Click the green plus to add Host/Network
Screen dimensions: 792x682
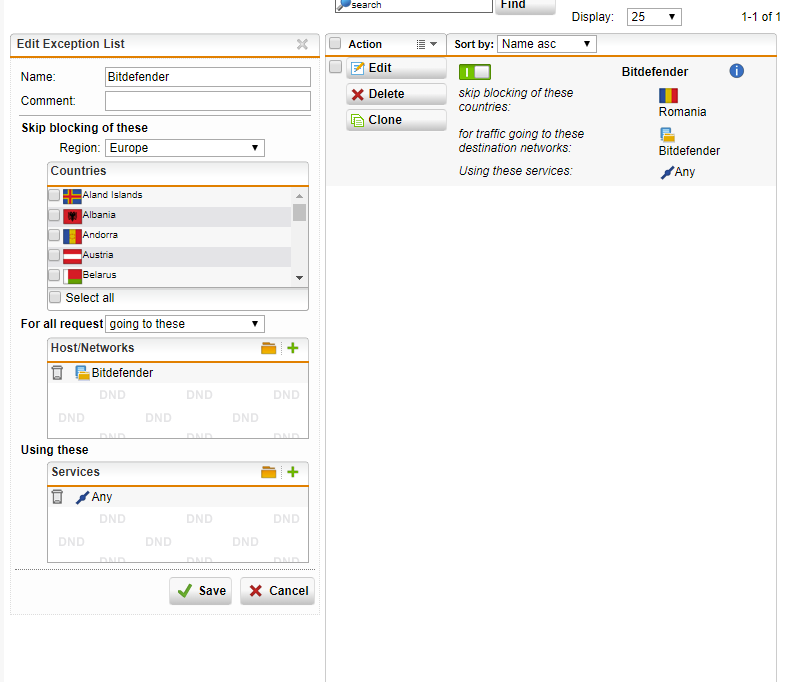click(293, 348)
